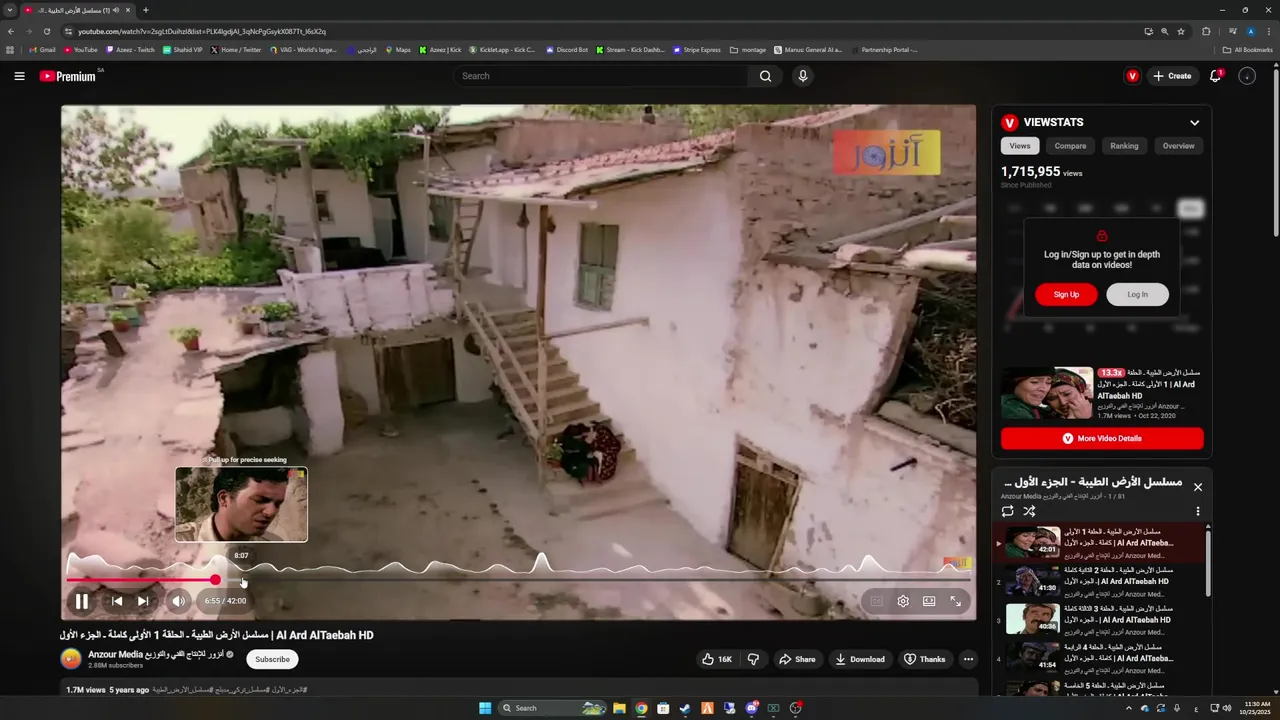This screenshot has height=720, width=1280.
Task: Open the YouTube guide hamburger menu
Action: click(x=19, y=76)
